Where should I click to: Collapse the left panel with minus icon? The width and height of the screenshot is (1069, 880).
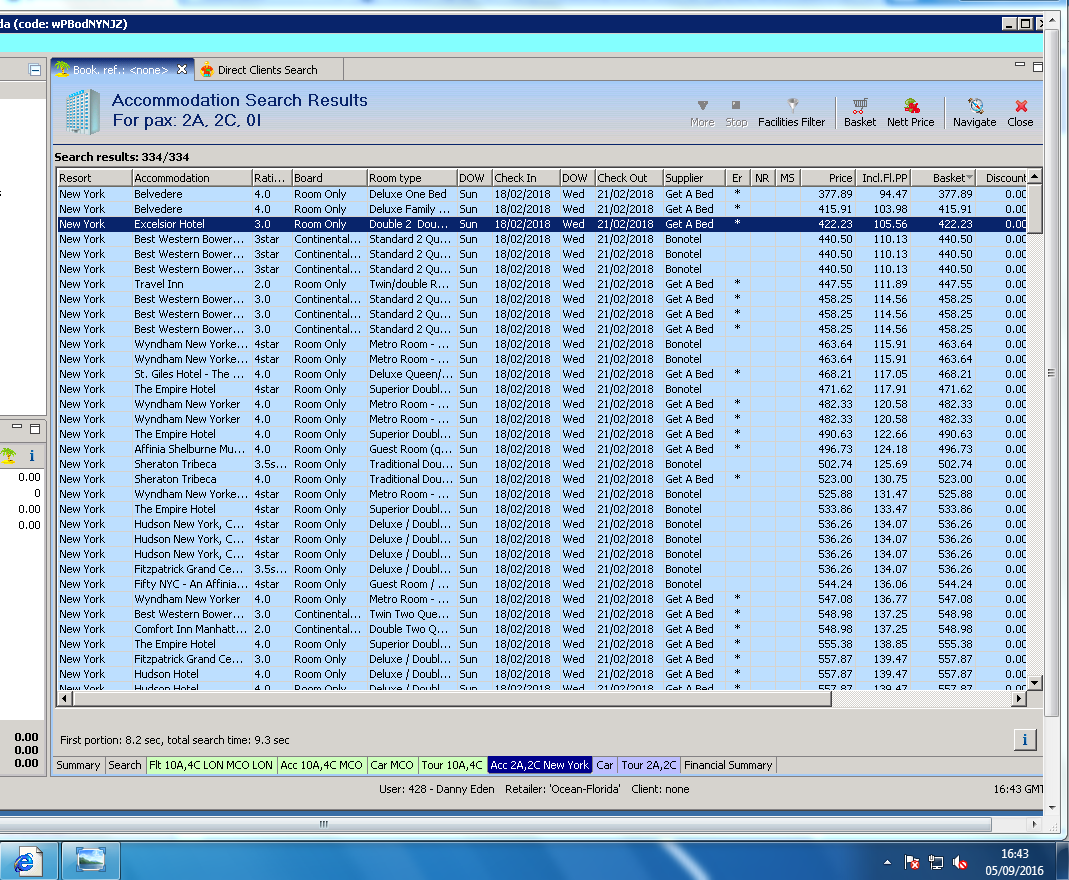[x=35, y=70]
